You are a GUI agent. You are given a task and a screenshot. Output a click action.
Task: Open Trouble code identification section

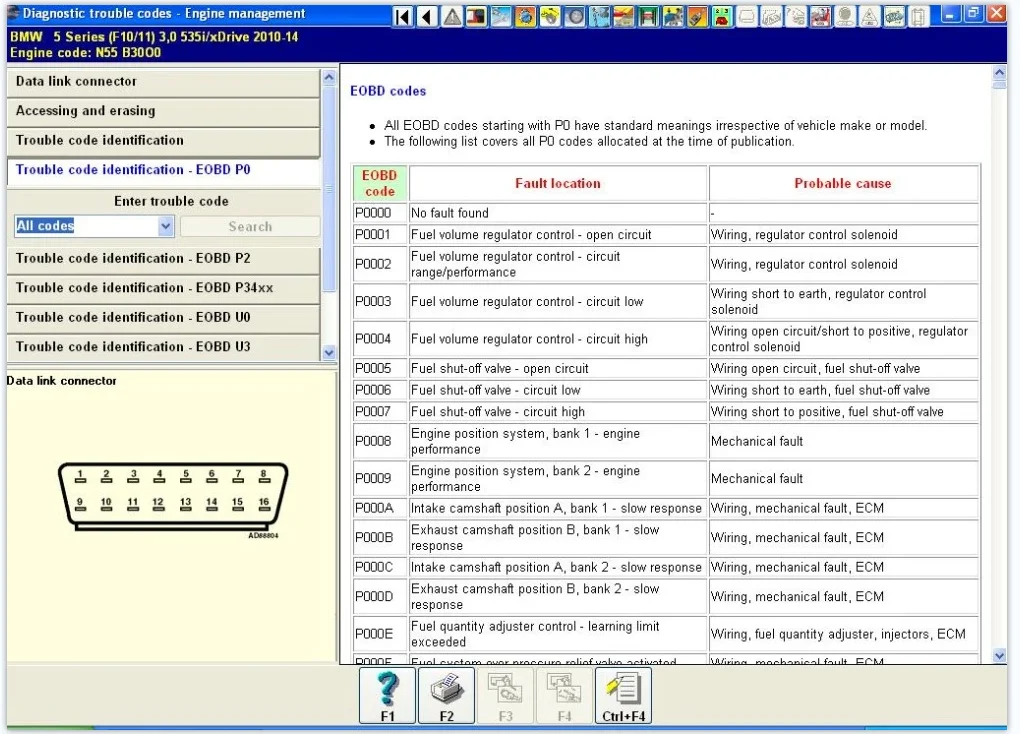(162, 141)
